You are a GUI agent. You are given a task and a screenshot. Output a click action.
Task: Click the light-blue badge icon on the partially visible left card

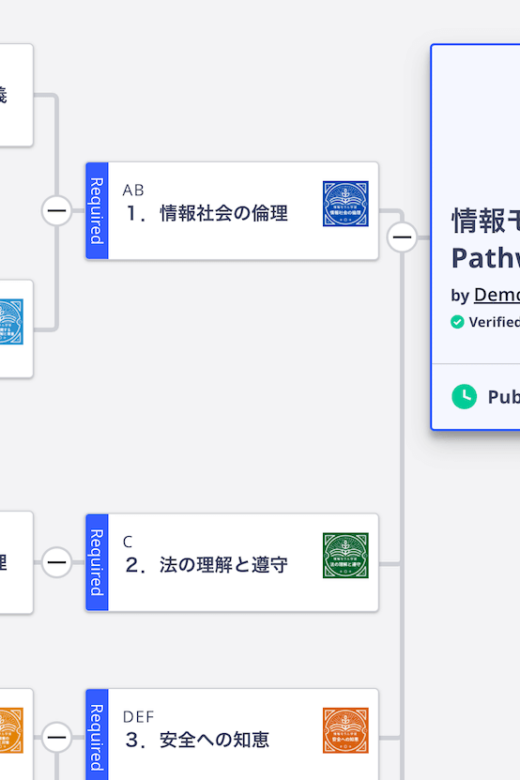[11, 322]
